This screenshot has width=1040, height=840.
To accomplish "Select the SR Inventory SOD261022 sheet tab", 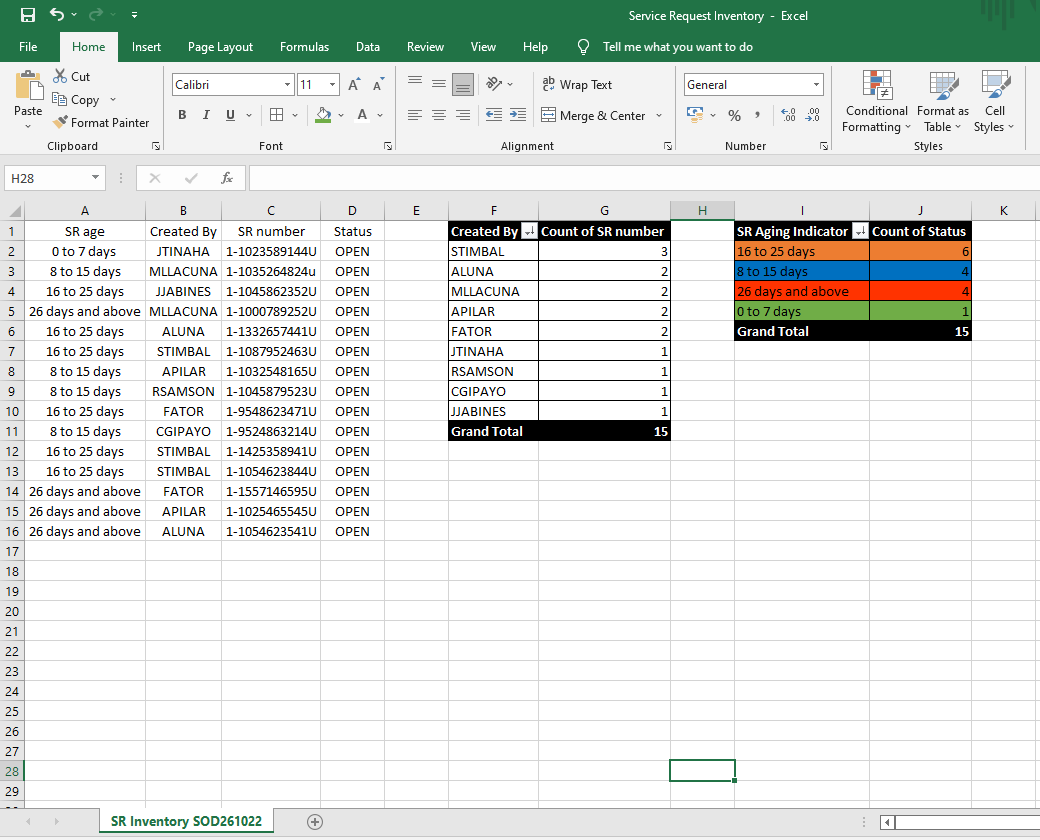I will [186, 821].
